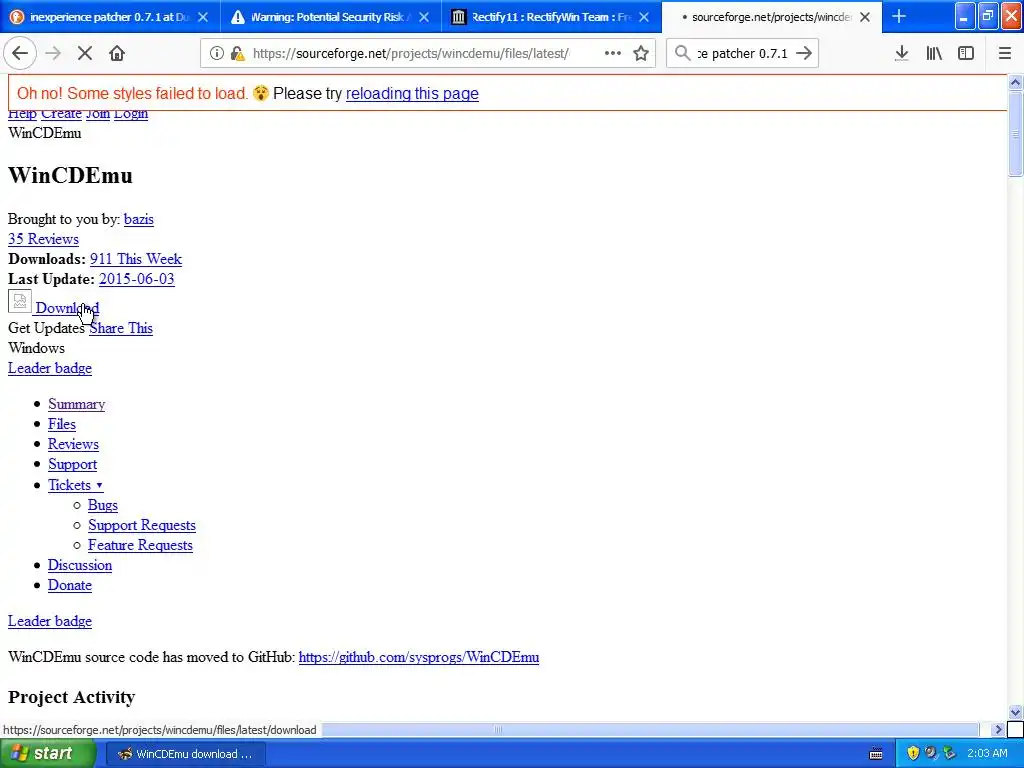The height and width of the screenshot is (768, 1024).
Task: Click the Download link
Action: pos(67,308)
